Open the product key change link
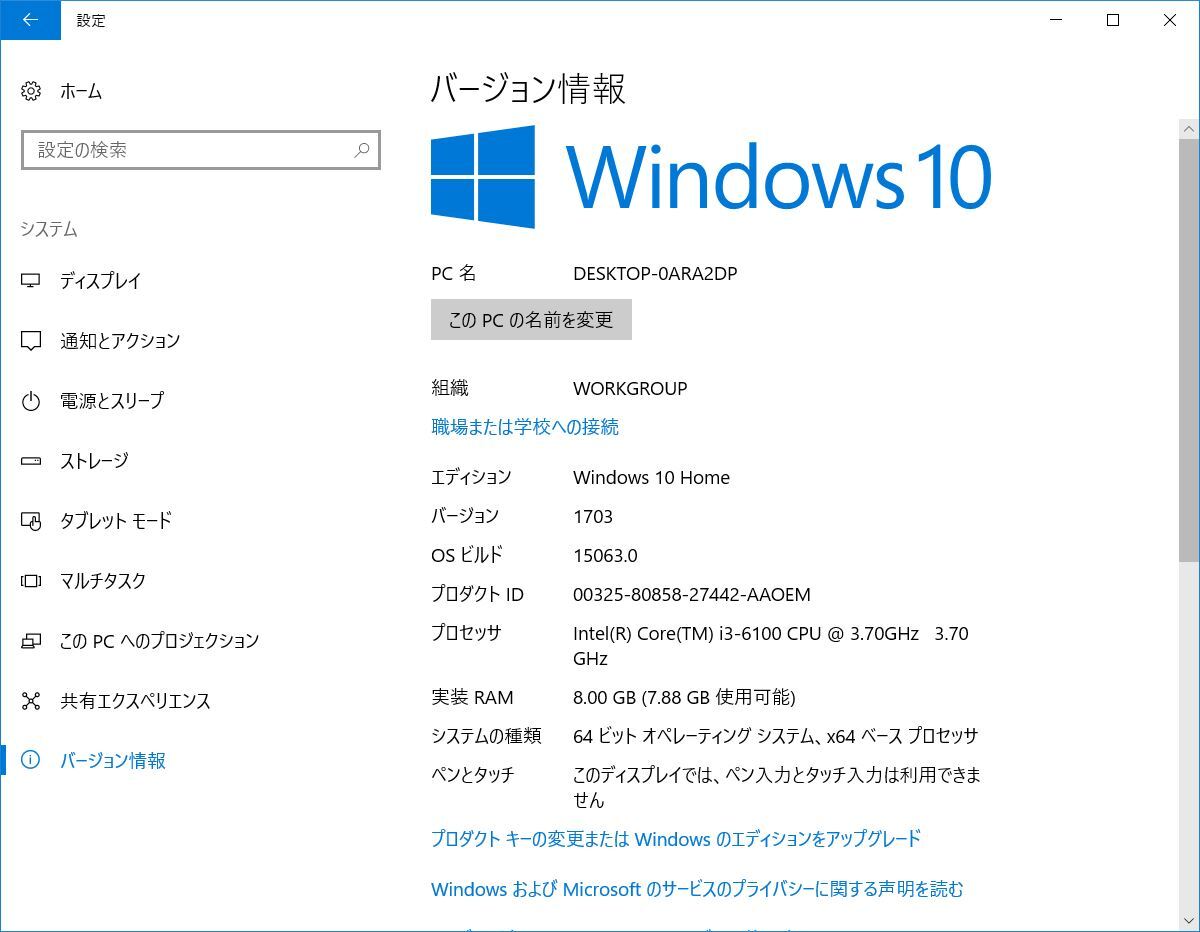Image resolution: width=1200 pixels, height=932 pixels. tap(676, 839)
